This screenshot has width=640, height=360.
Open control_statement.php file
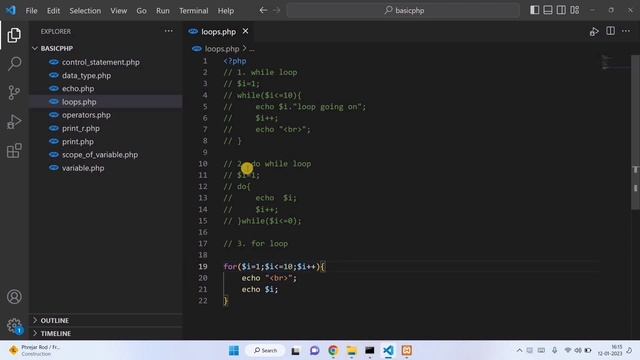point(100,62)
